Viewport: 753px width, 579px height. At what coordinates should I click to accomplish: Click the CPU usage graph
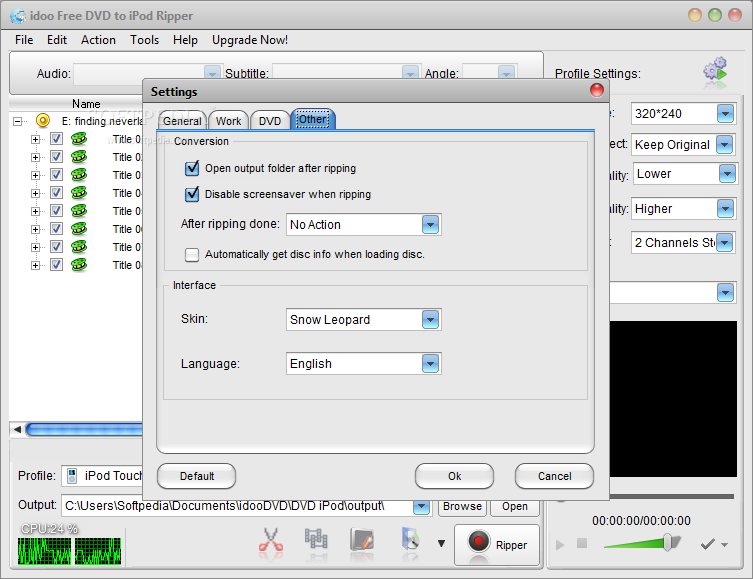(69, 551)
